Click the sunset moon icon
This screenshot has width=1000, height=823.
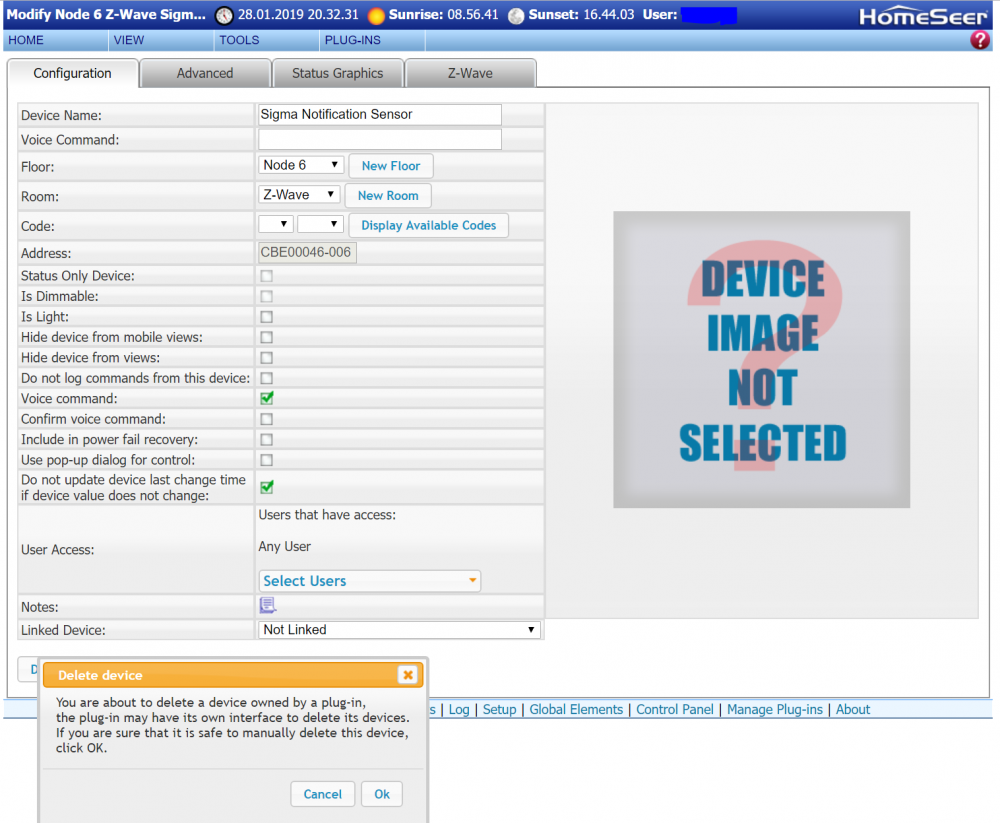516,16
